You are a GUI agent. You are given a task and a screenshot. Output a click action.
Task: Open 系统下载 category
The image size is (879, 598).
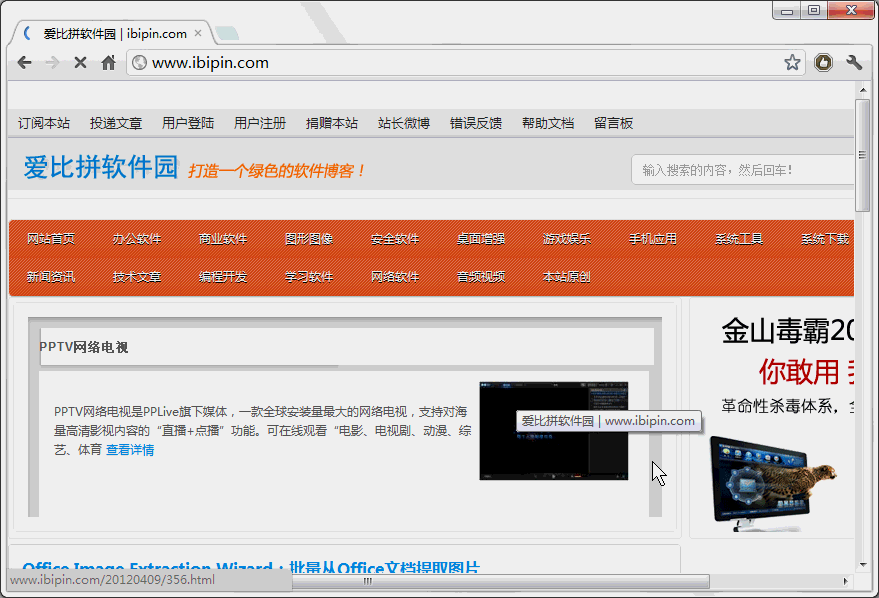(x=825, y=239)
